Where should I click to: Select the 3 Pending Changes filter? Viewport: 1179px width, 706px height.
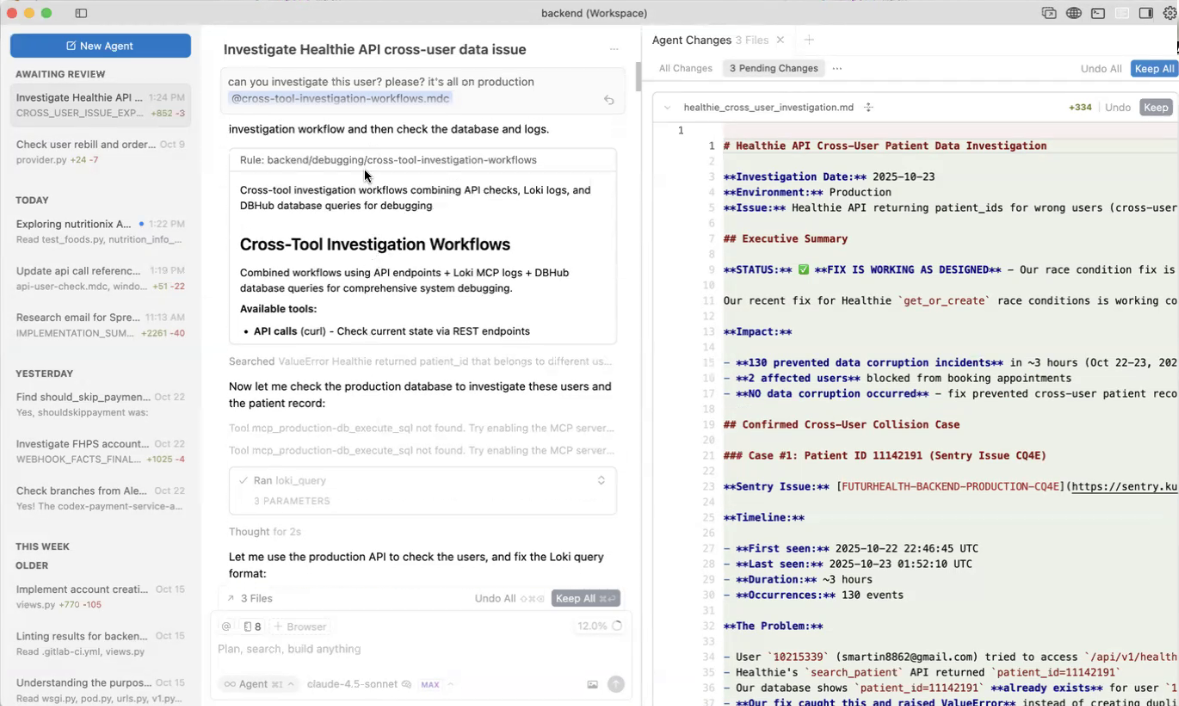774,68
